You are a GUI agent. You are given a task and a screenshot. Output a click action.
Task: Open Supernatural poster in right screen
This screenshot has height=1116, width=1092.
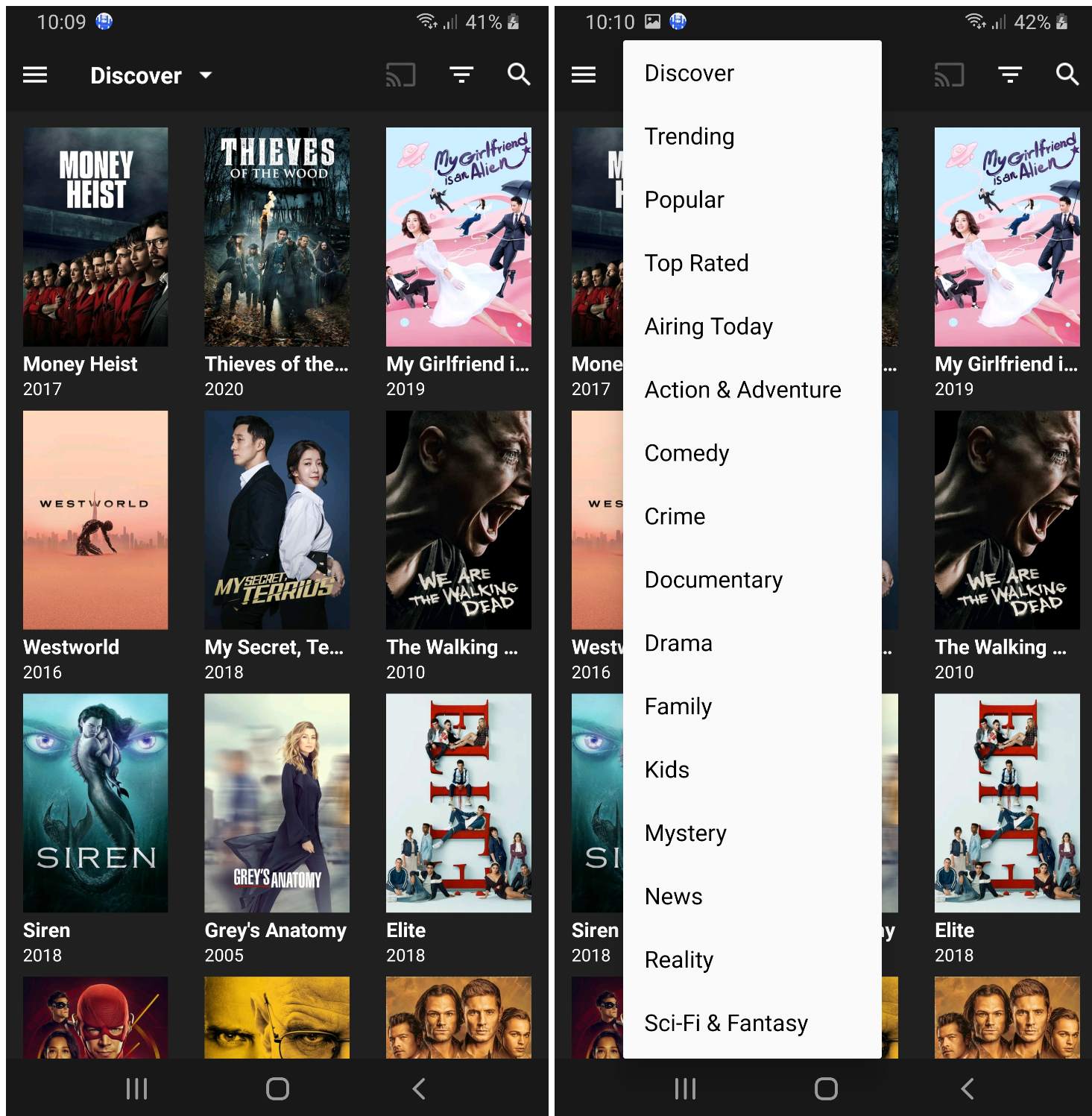(1007, 1018)
